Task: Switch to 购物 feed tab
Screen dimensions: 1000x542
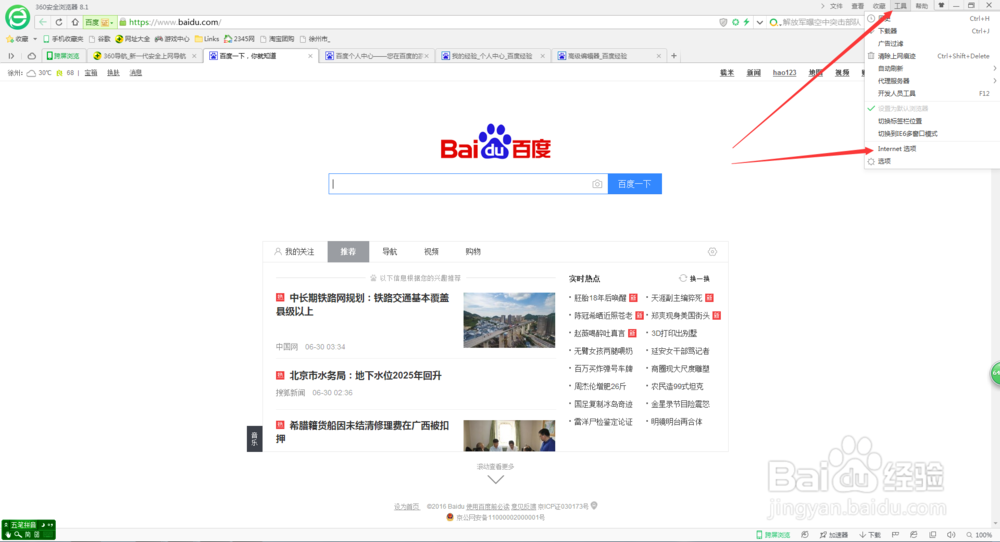Action: click(x=473, y=252)
